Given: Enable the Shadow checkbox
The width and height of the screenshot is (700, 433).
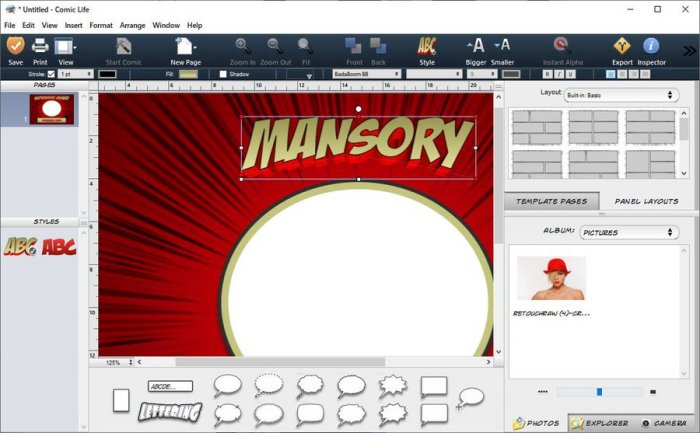Looking at the screenshot, I should point(223,74).
